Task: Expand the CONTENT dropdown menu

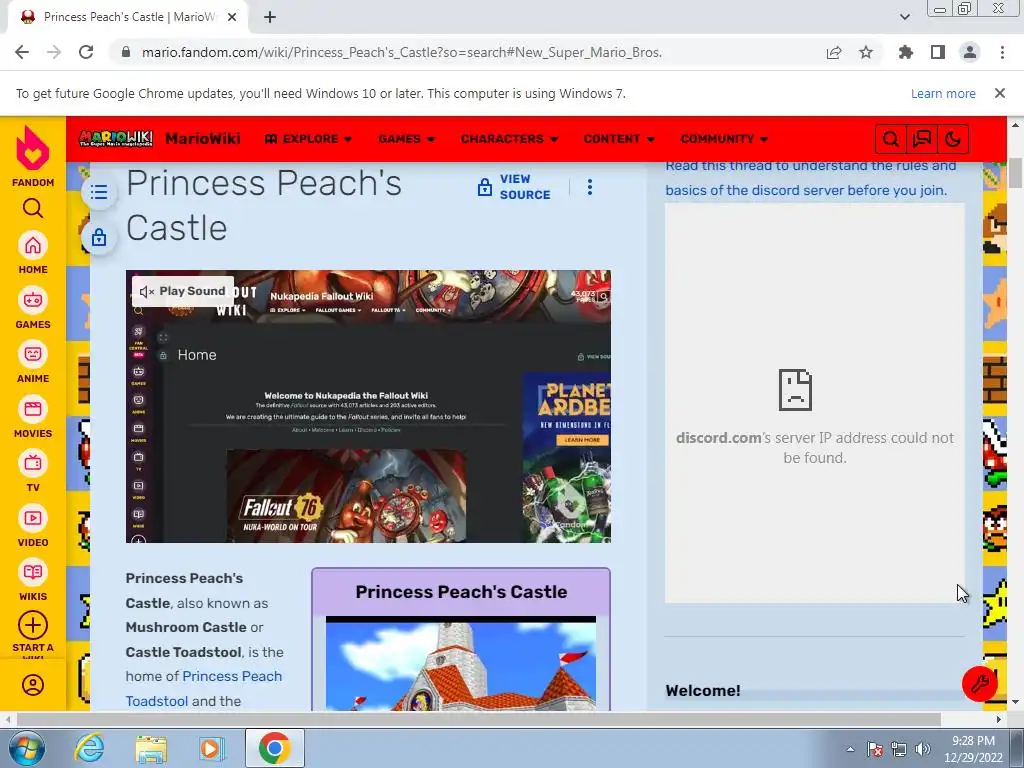Action: (619, 139)
